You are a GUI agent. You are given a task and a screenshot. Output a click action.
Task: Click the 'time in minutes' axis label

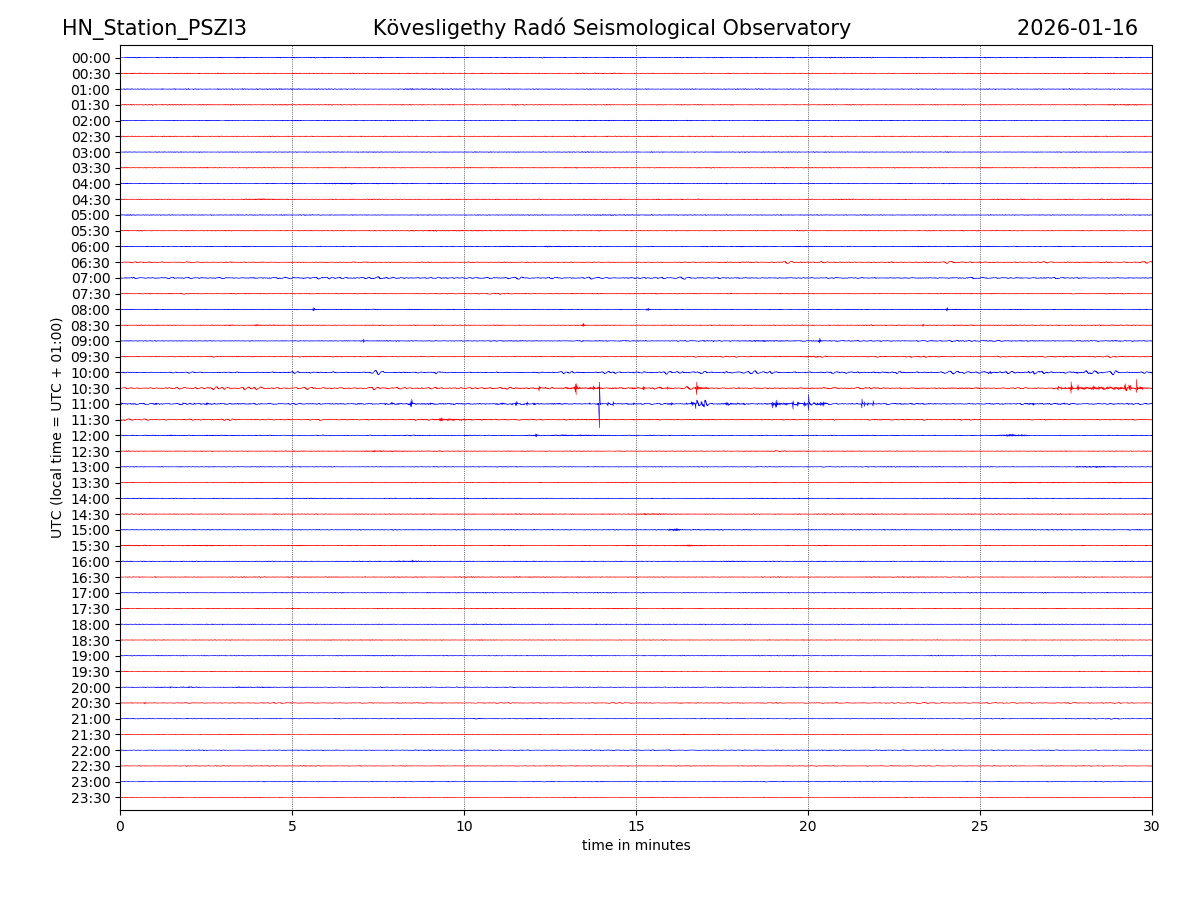tap(636, 846)
